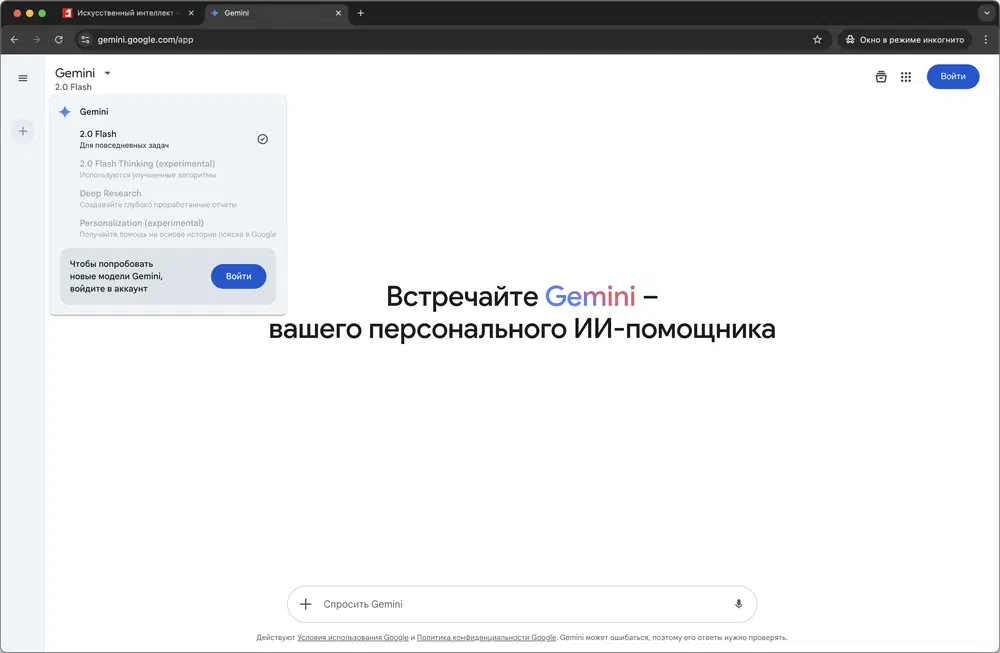Reload the page
Image resolution: width=1000 pixels, height=653 pixels.
[59, 40]
